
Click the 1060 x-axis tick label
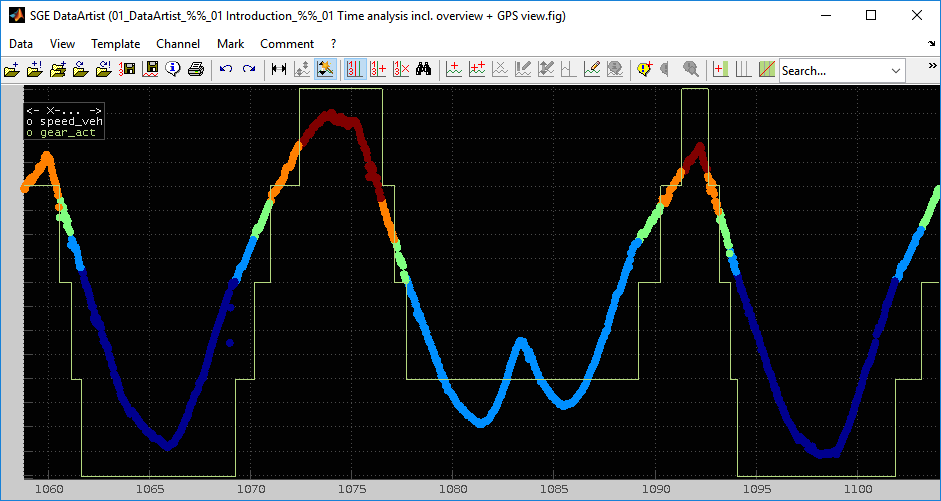(48, 489)
